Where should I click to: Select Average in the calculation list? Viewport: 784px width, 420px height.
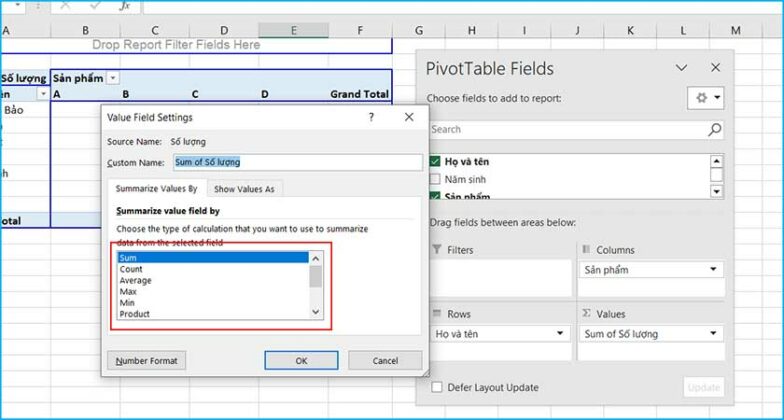coord(136,280)
